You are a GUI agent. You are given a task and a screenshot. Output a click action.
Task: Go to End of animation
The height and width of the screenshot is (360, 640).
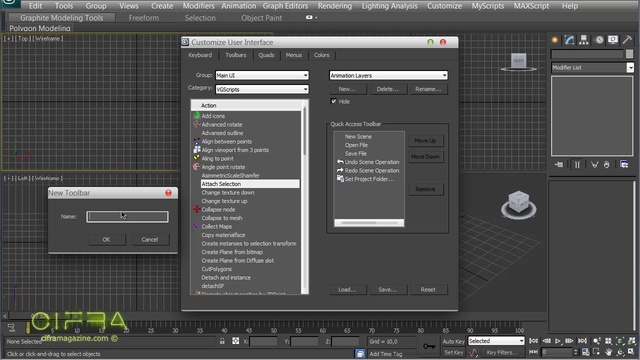pyautogui.click(x=582, y=341)
